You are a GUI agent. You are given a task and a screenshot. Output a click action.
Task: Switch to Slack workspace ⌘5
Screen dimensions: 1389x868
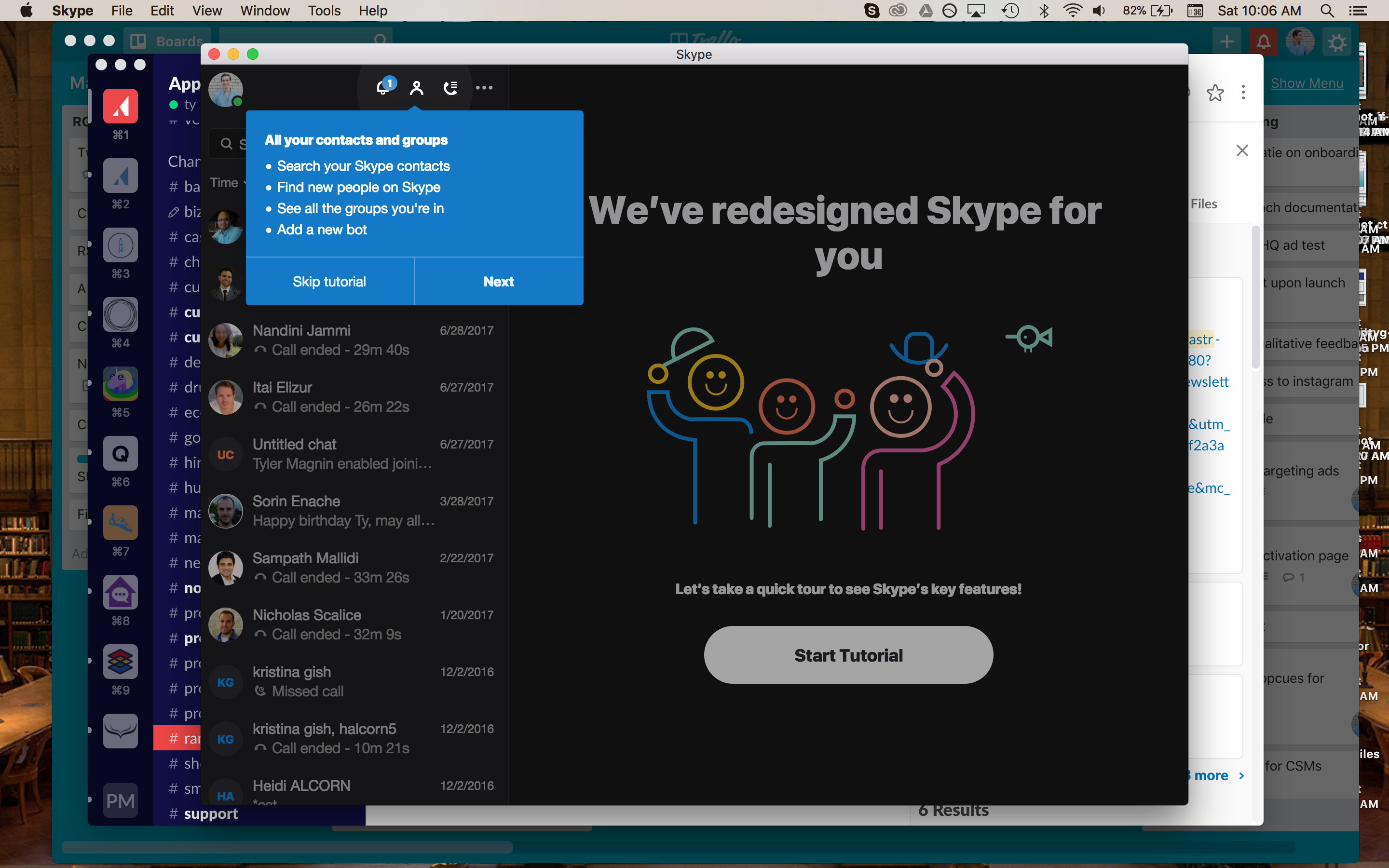point(121,384)
